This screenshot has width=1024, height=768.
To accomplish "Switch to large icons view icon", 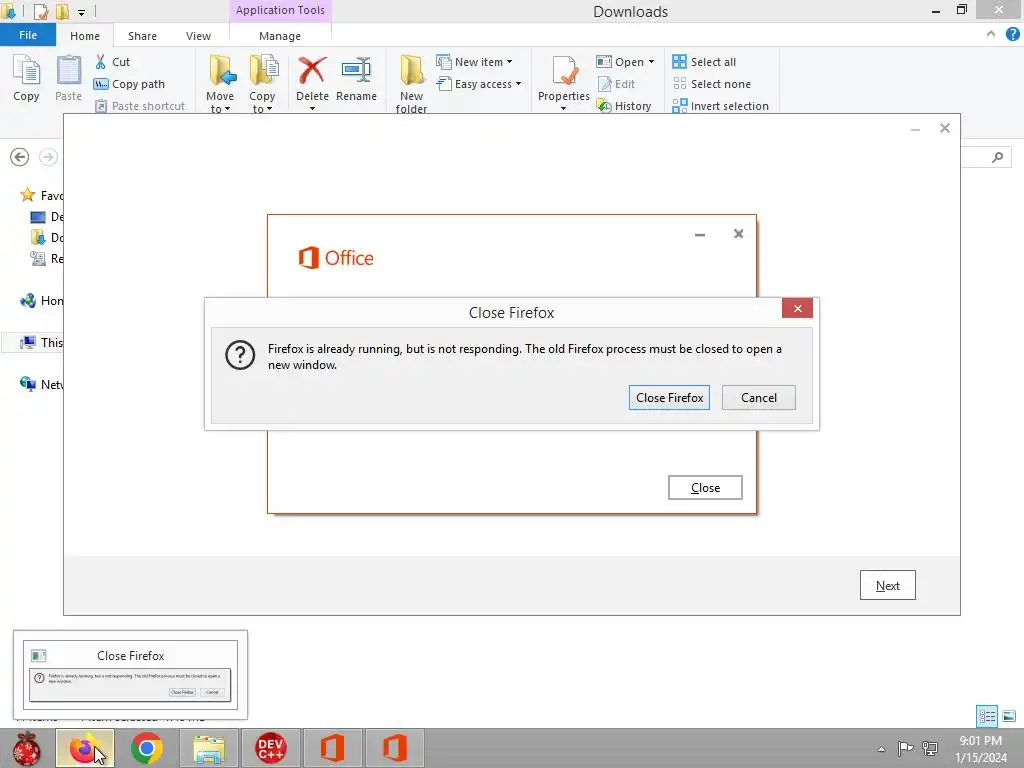I will coord(1009,716).
